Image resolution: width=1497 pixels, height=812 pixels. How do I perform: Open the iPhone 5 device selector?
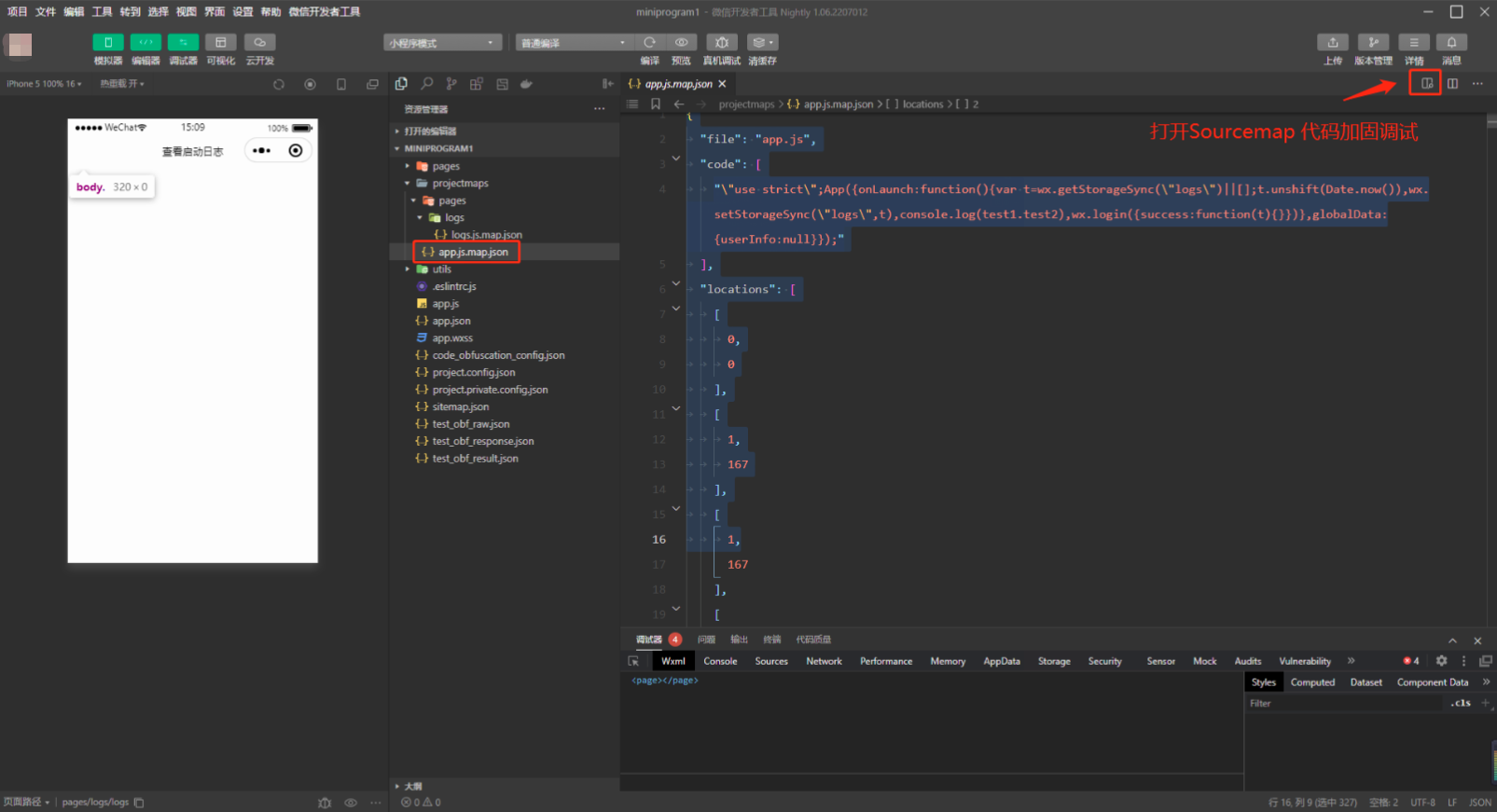(x=44, y=84)
